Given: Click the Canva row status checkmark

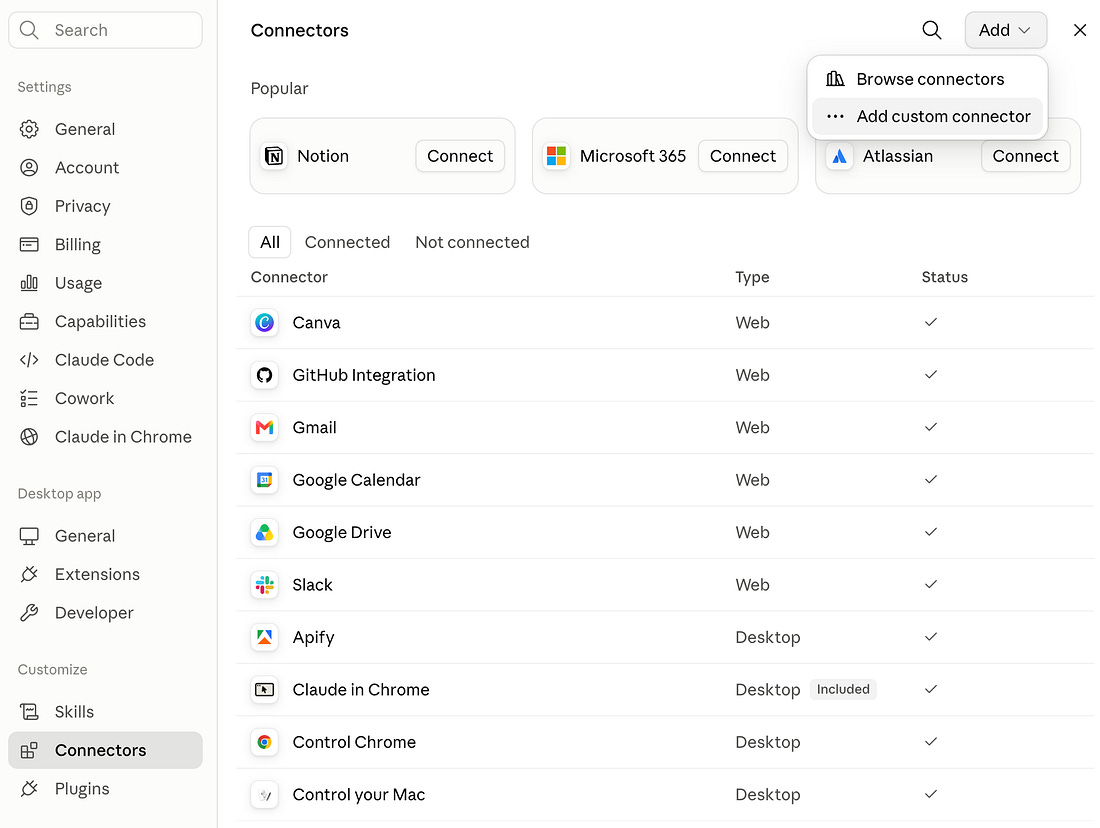Looking at the screenshot, I should coord(931,322).
